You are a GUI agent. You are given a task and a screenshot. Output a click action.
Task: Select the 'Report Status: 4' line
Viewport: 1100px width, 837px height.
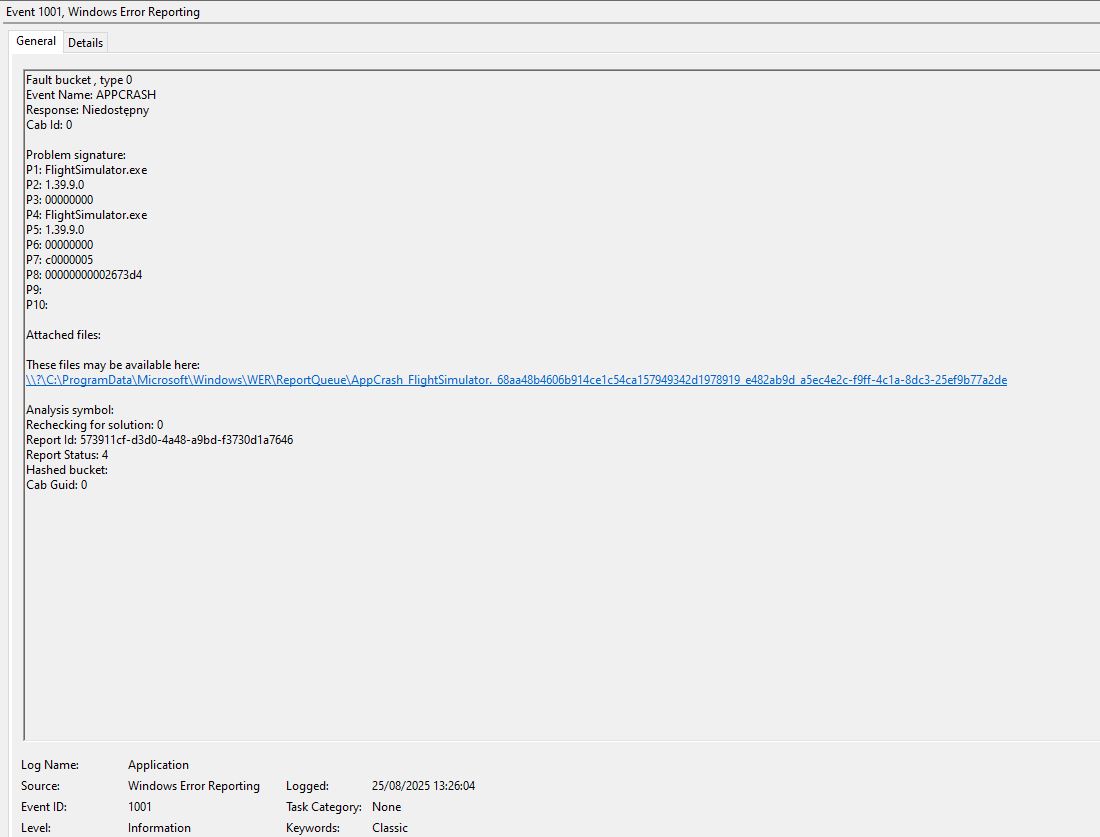coord(67,455)
